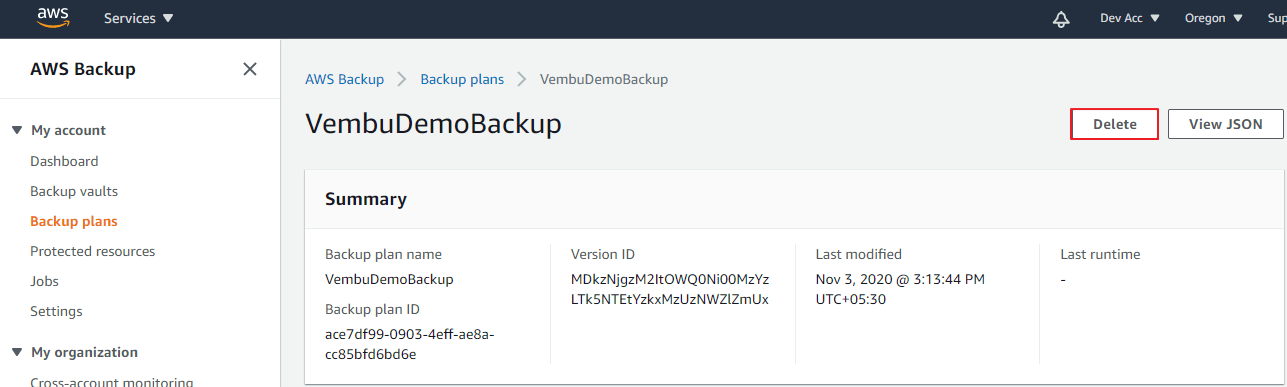The image size is (1287, 387).
Task: Click the VembuDemoBackup page heading
Action: point(433,124)
